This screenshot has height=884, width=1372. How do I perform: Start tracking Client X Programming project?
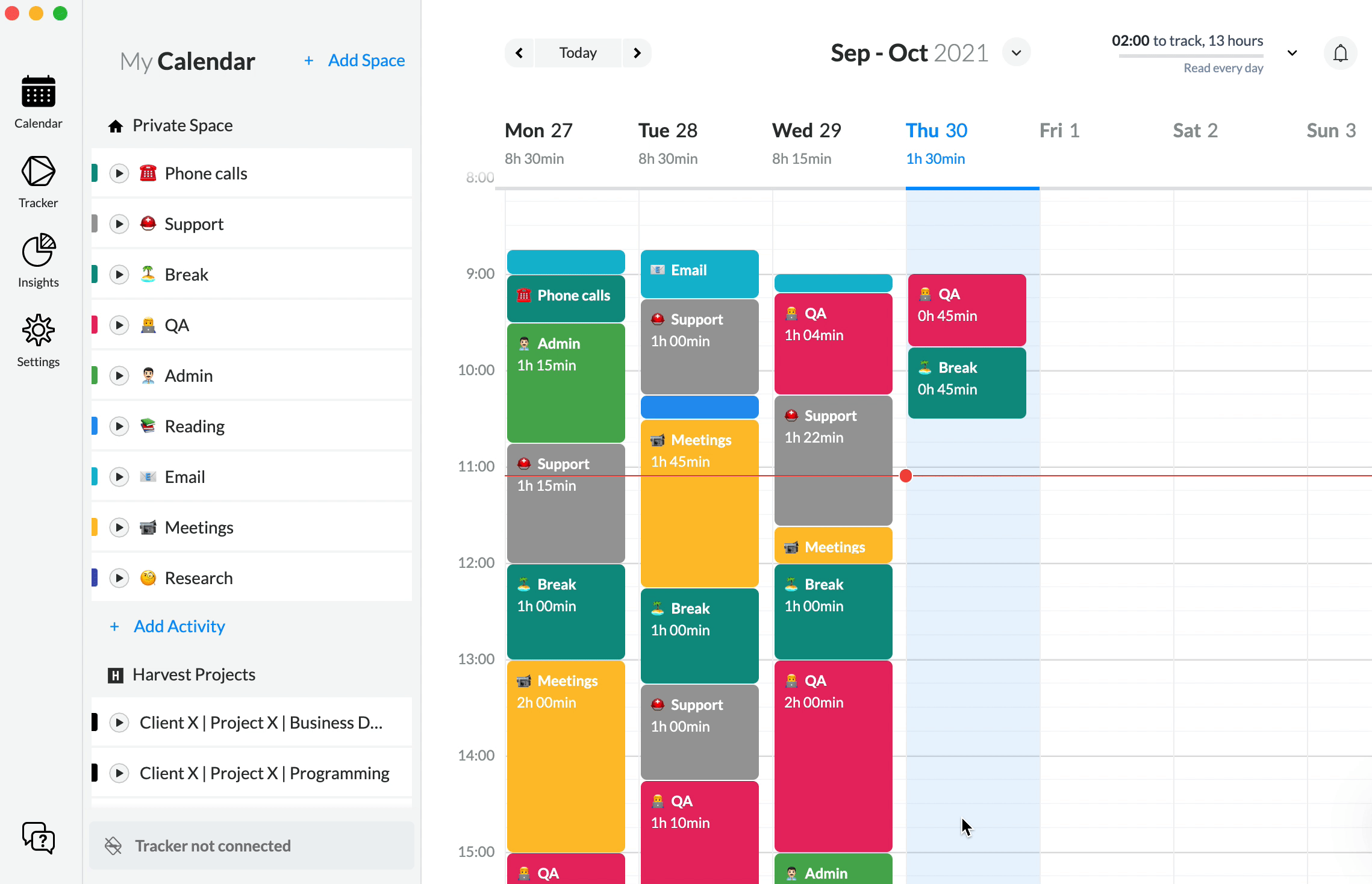click(119, 773)
